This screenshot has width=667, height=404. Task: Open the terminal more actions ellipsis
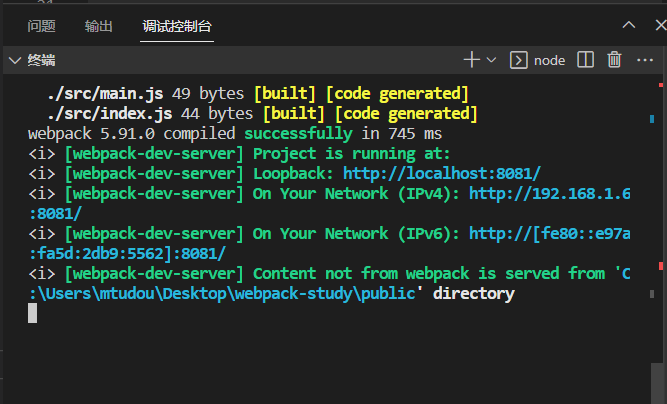click(643, 60)
